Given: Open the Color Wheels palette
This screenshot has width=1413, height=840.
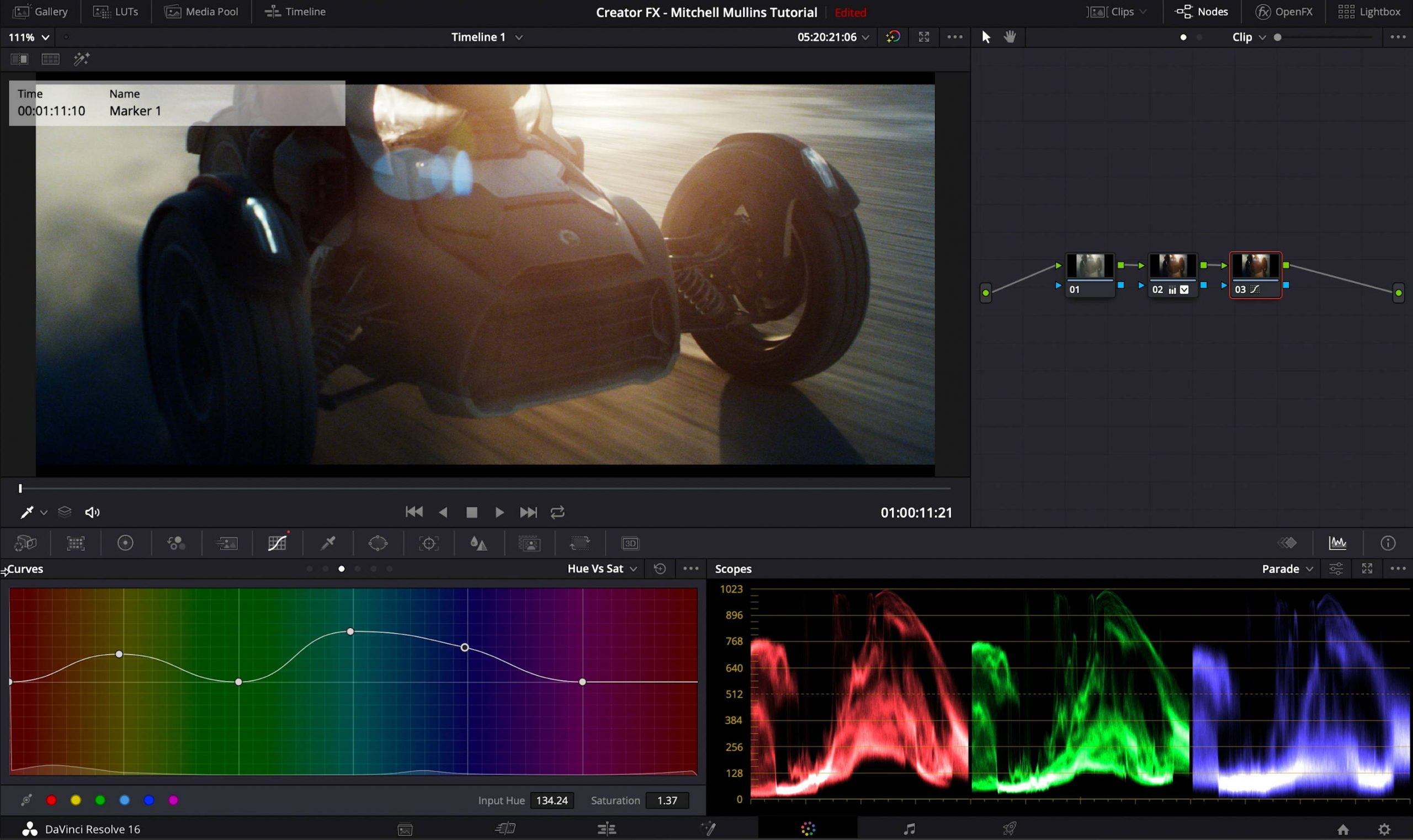Looking at the screenshot, I should click(x=125, y=544).
